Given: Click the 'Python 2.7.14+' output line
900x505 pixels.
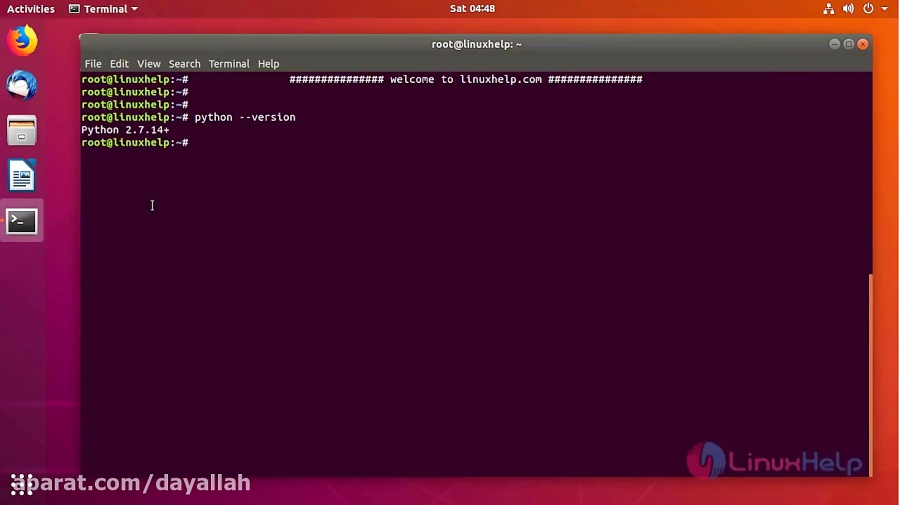Looking at the screenshot, I should (125, 130).
